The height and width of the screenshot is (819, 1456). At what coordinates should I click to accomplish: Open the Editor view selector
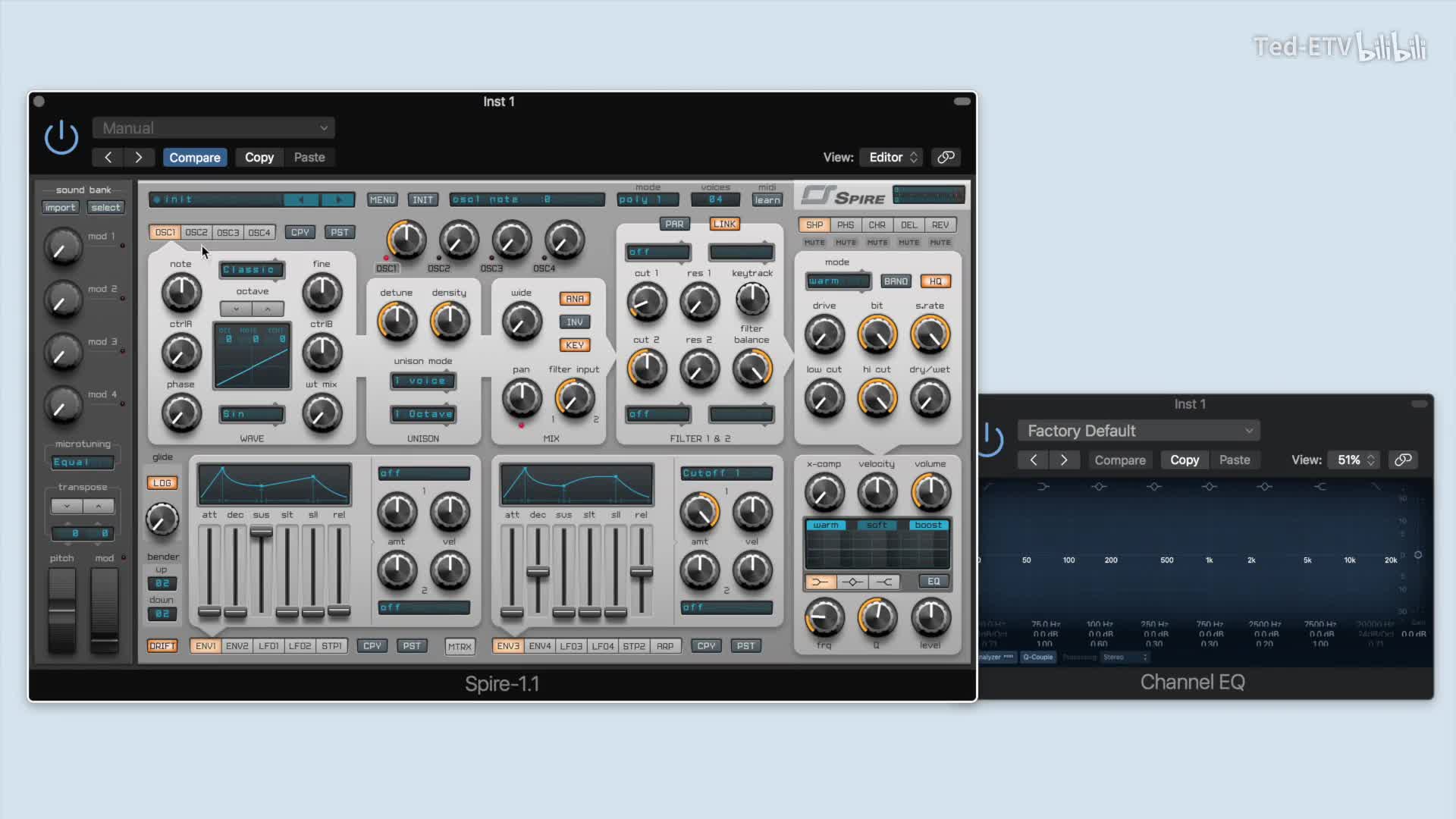click(x=892, y=157)
